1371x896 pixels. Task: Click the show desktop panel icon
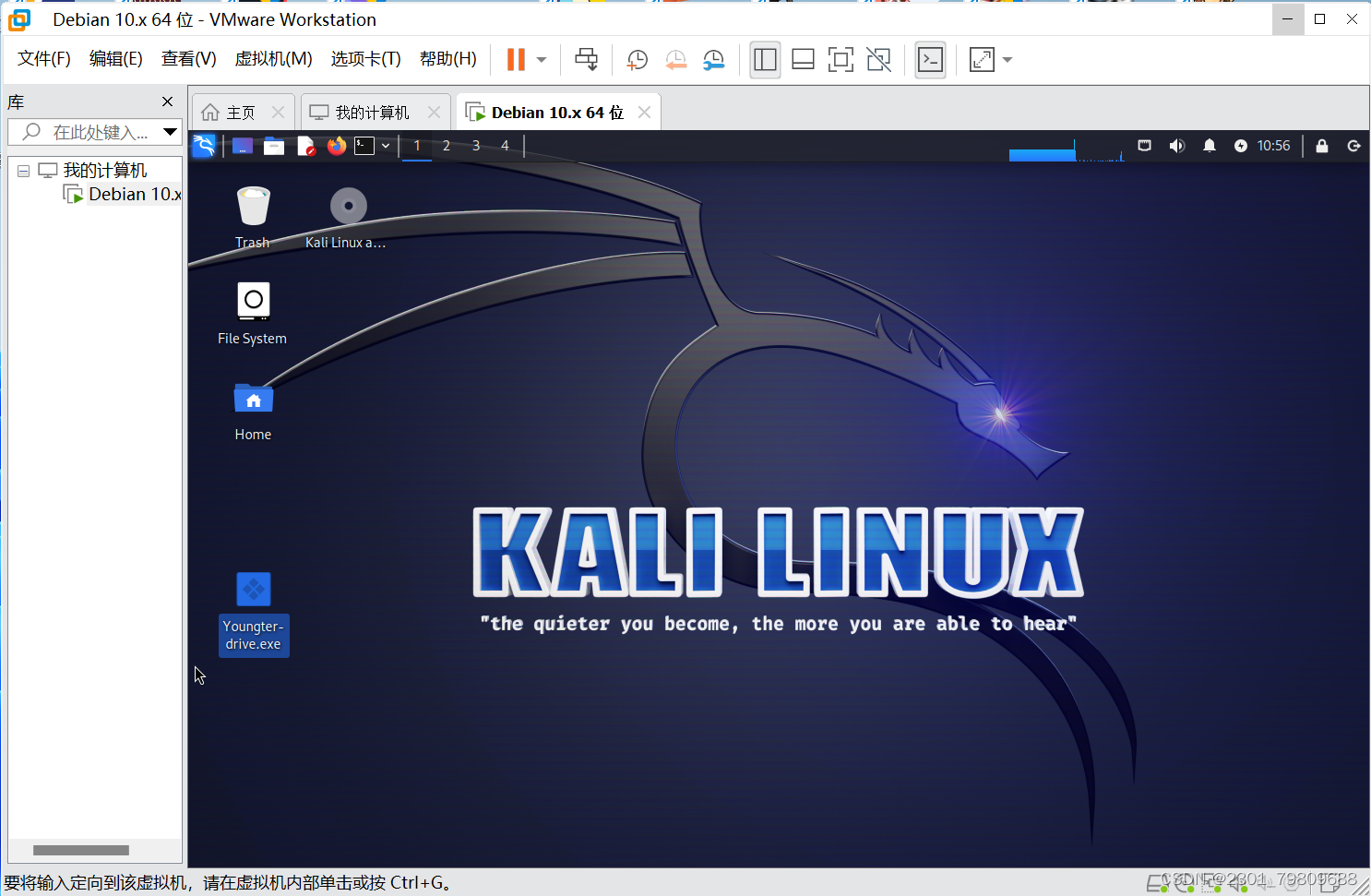pyautogui.click(x=243, y=146)
